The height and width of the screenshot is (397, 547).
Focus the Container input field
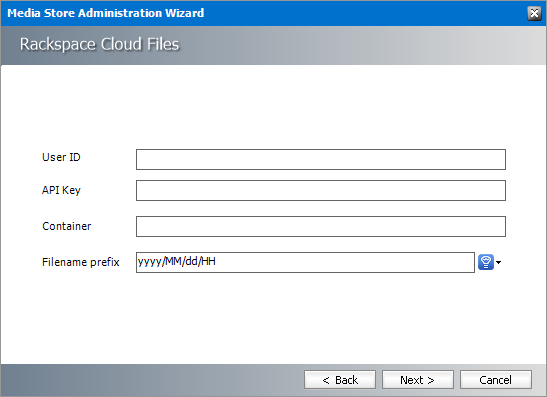tap(321, 226)
